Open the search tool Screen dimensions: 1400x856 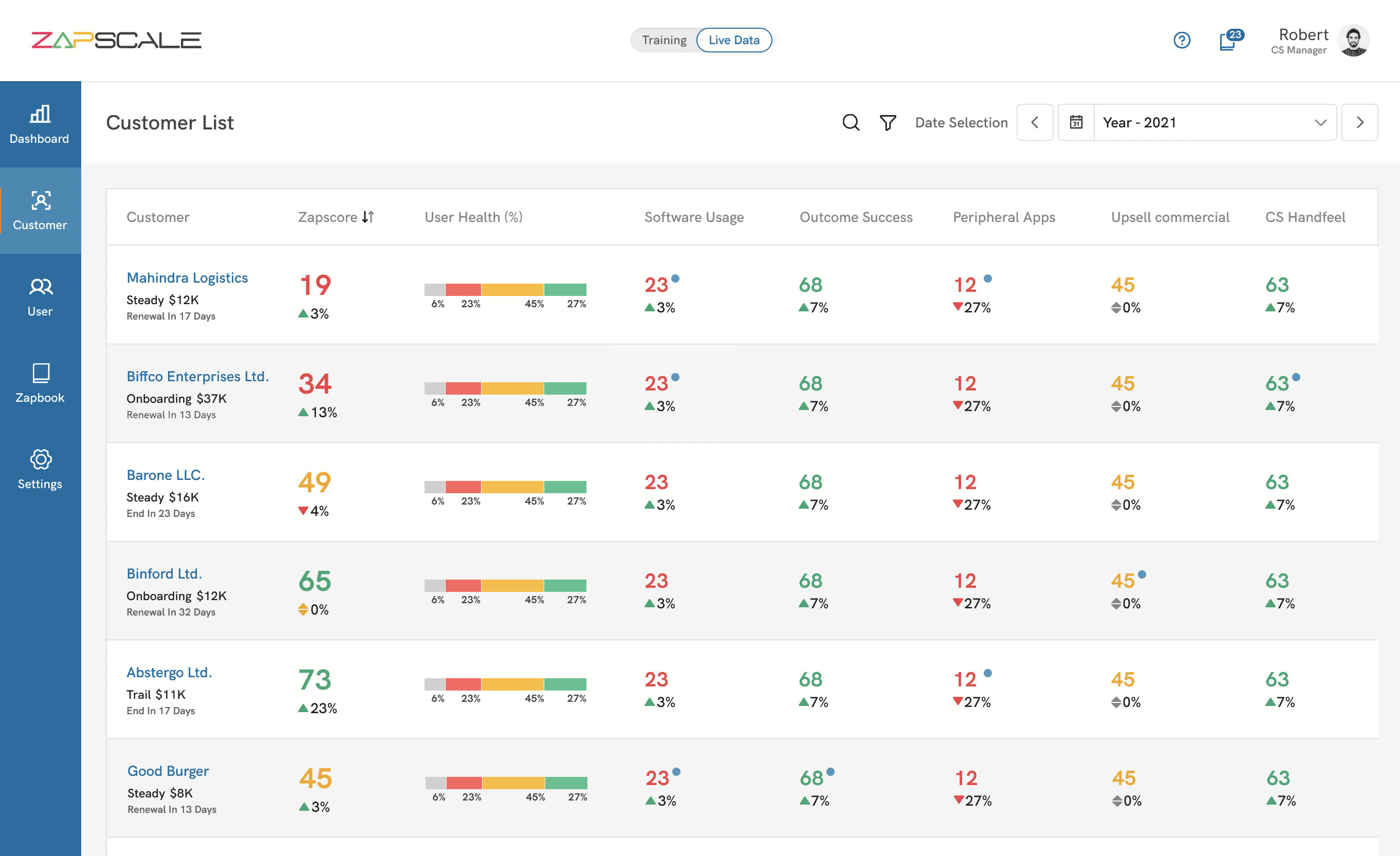pyautogui.click(x=851, y=122)
